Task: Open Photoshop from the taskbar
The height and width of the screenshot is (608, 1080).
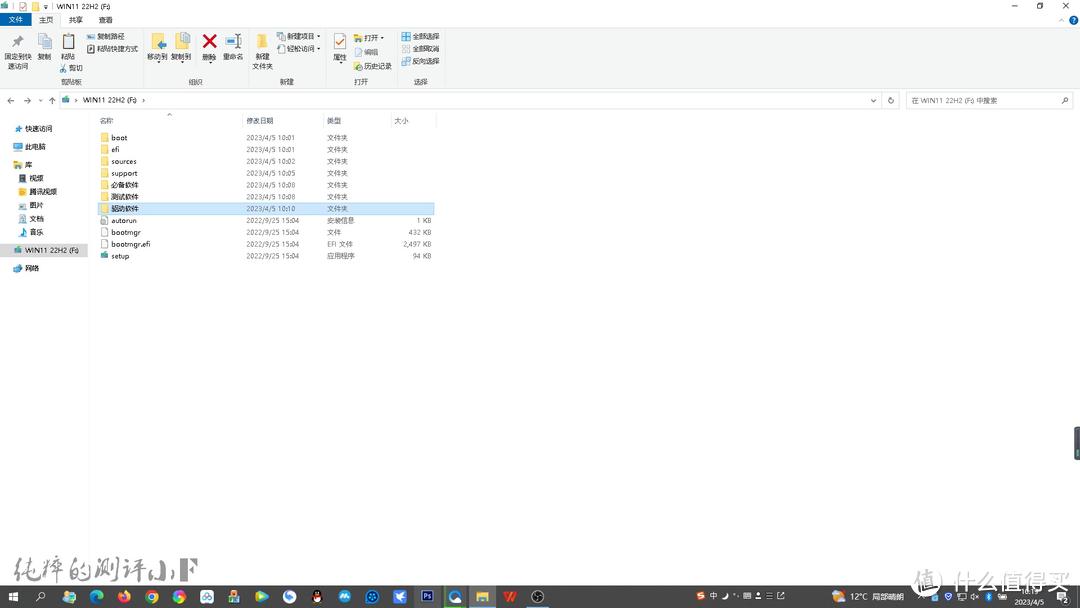Action: (x=427, y=597)
